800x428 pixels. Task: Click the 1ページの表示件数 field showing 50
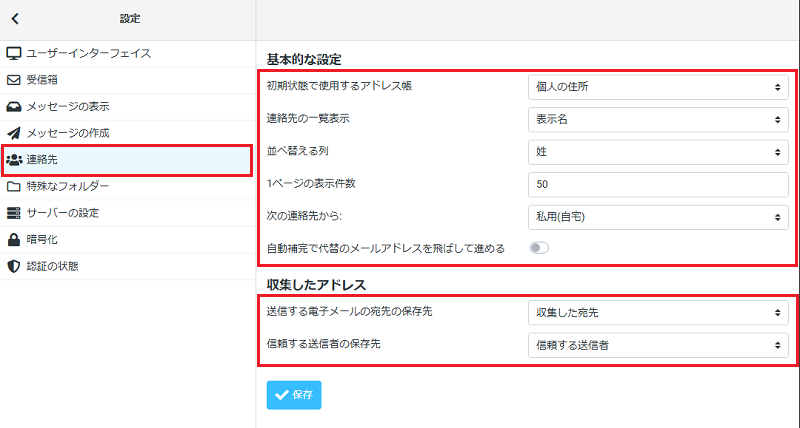(658, 185)
